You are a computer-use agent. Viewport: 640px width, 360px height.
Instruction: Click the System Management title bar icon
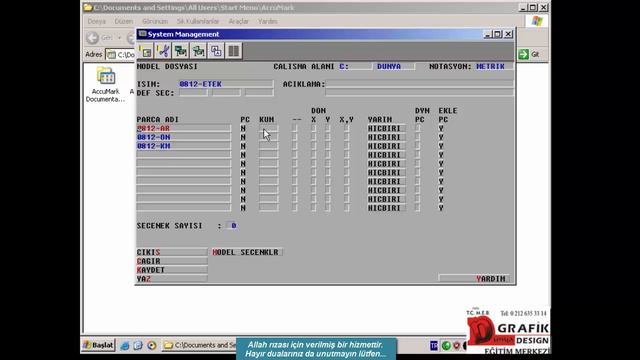click(142, 34)
